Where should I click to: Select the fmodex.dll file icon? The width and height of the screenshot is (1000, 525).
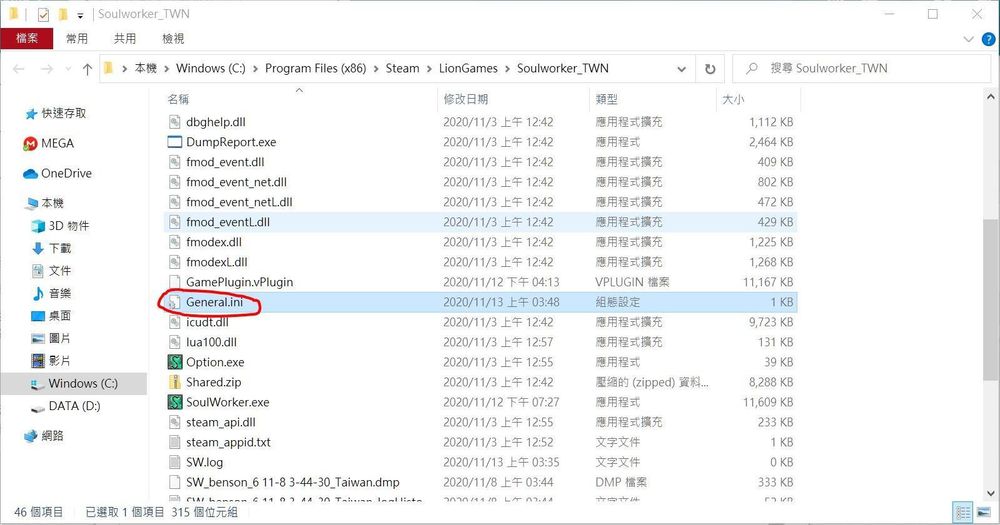[174, 242]
